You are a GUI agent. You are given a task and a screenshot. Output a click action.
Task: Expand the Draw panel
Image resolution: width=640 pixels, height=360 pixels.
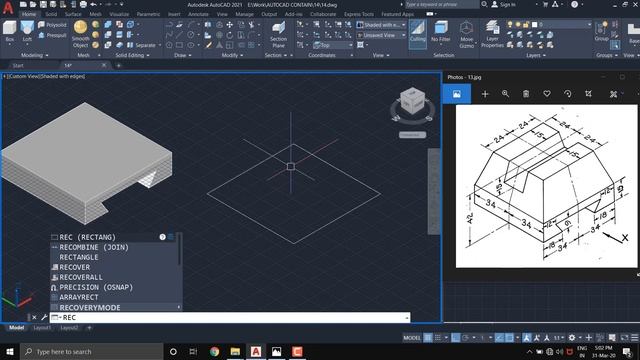(182, 55)
